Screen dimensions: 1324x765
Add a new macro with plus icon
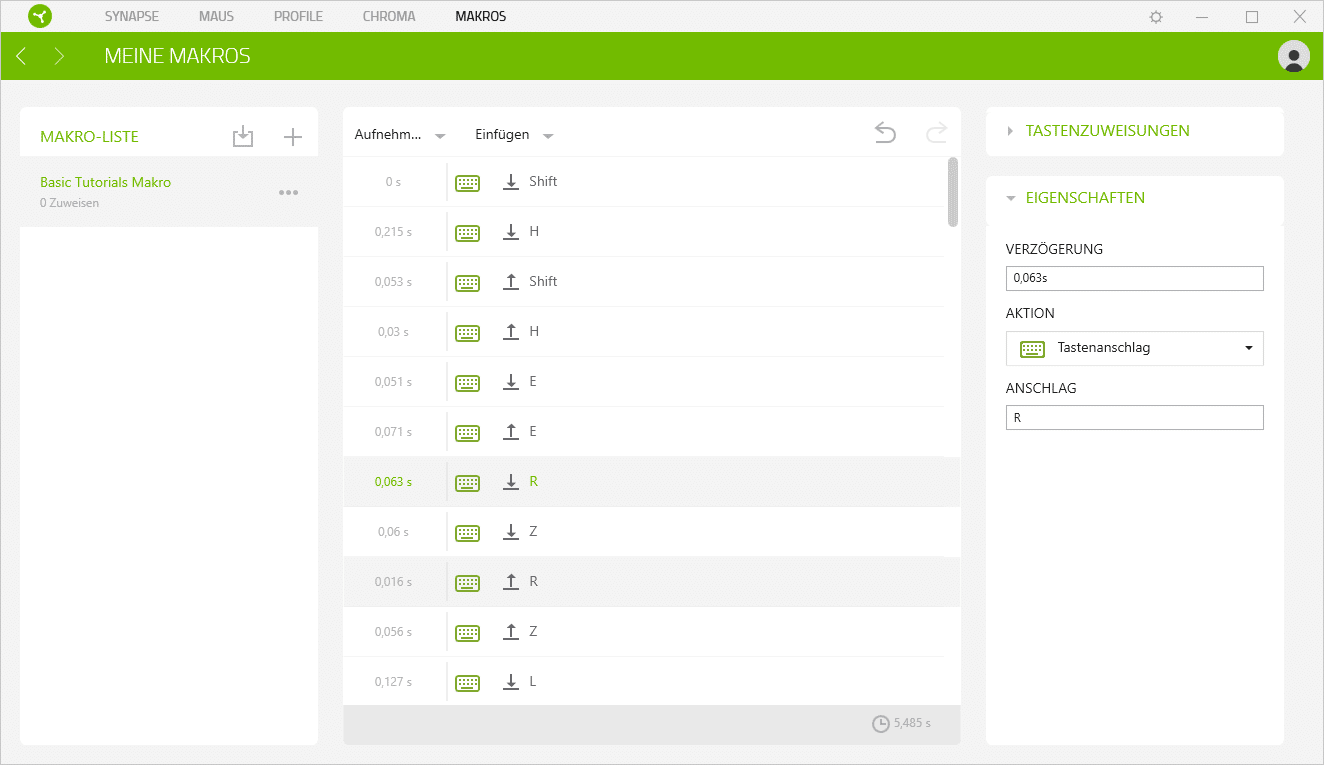point(292,137)
